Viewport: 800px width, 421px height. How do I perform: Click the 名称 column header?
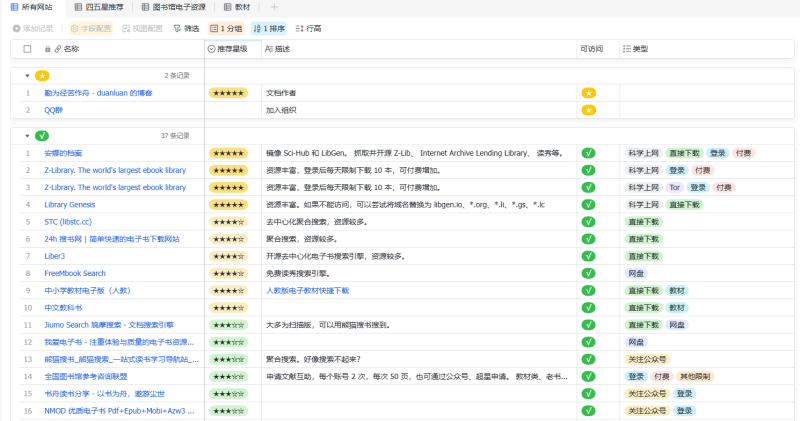tap(71, 49)
